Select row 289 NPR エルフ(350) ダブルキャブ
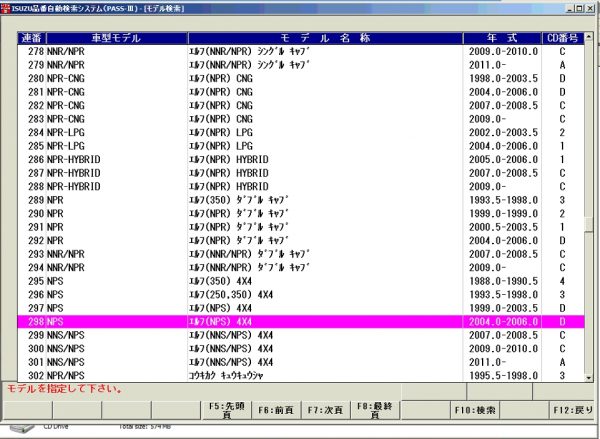600x439 pixels. pyautogui.click(x=301, y=200)
